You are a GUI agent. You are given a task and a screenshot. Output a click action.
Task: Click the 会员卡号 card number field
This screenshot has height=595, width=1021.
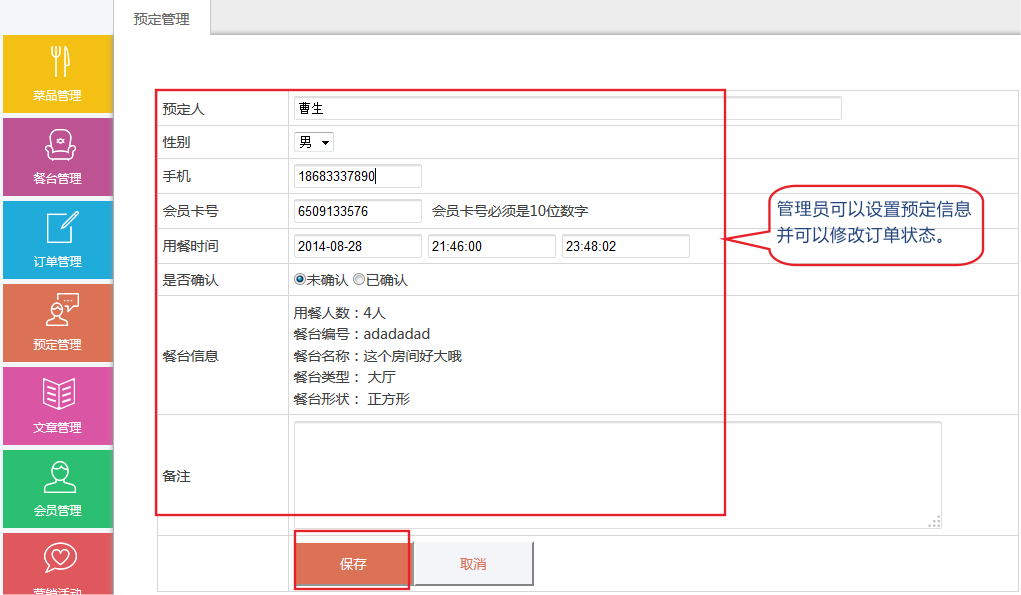pos(358,211)
